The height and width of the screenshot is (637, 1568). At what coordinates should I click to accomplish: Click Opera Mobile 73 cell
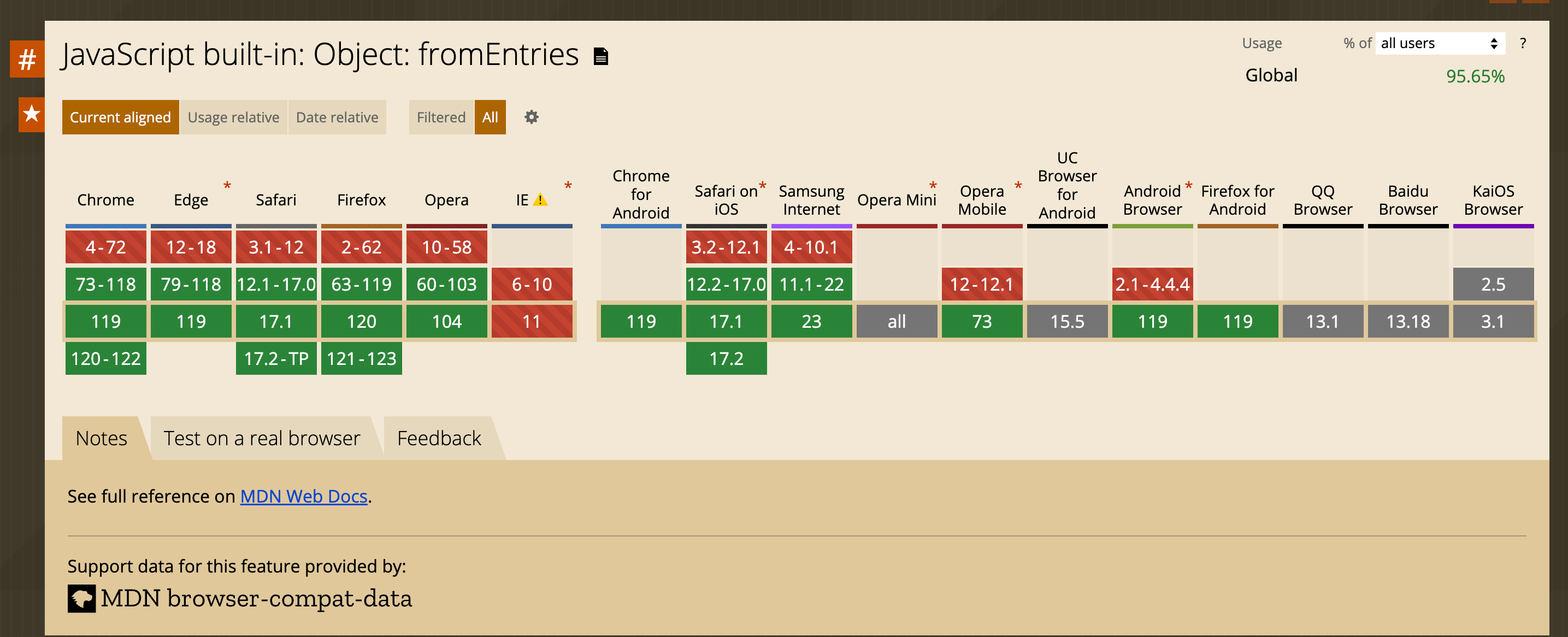click(982, 321)
